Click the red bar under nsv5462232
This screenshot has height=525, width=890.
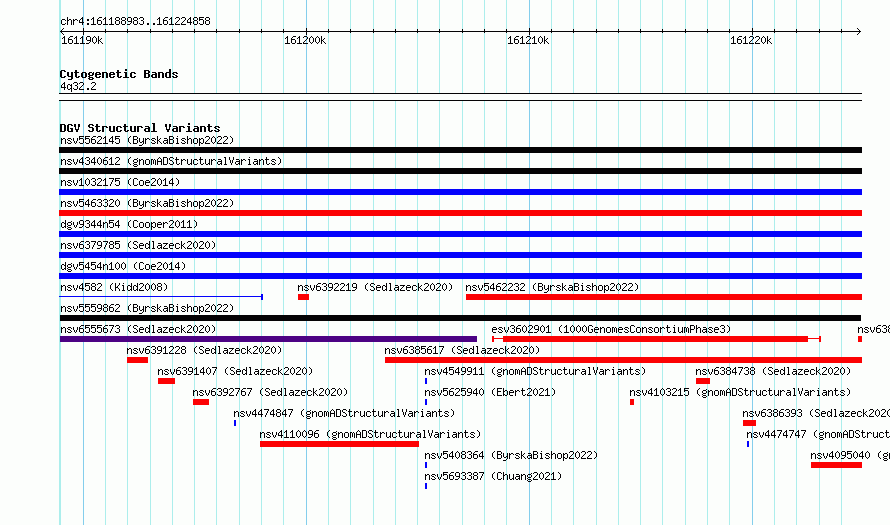click(x=664, y=297)
